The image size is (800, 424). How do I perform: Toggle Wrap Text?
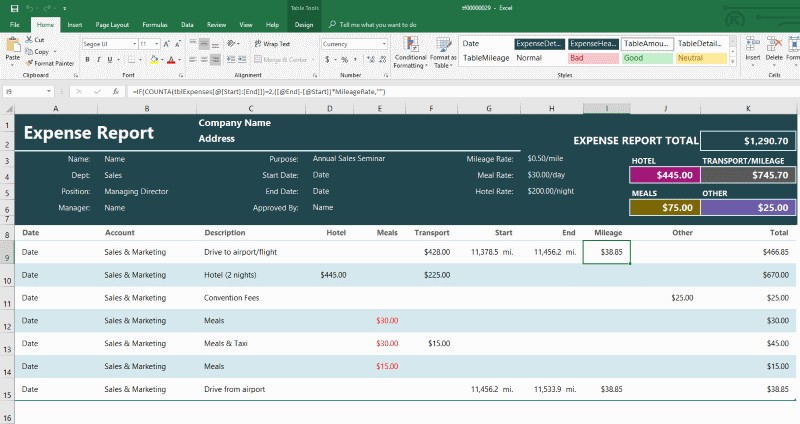click(x=272, y=44)
